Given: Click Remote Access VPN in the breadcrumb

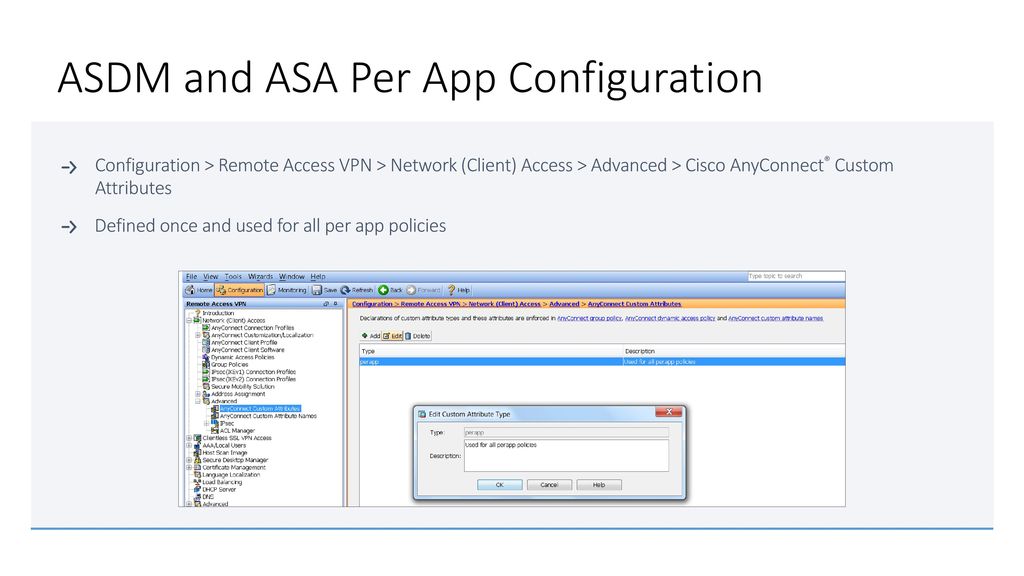Looking at the screenshot, I should [430, 304].
